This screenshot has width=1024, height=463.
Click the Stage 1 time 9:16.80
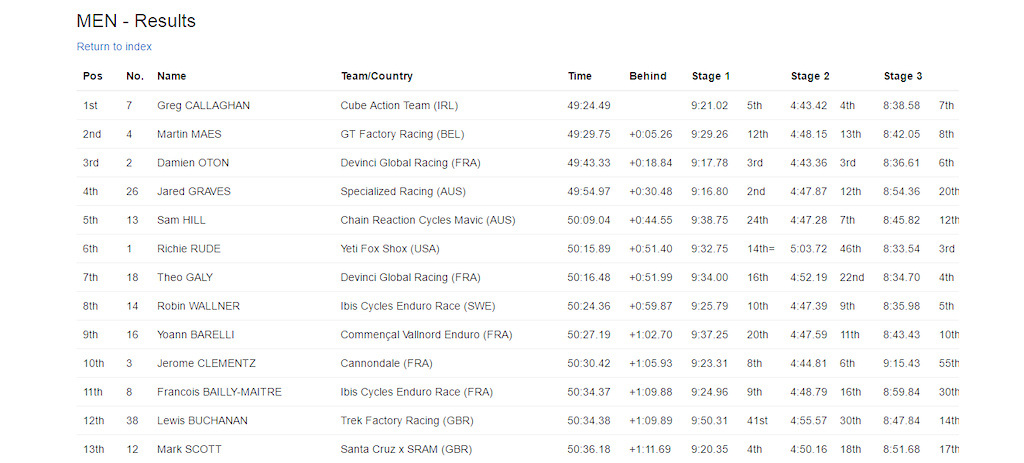[710, 192]
